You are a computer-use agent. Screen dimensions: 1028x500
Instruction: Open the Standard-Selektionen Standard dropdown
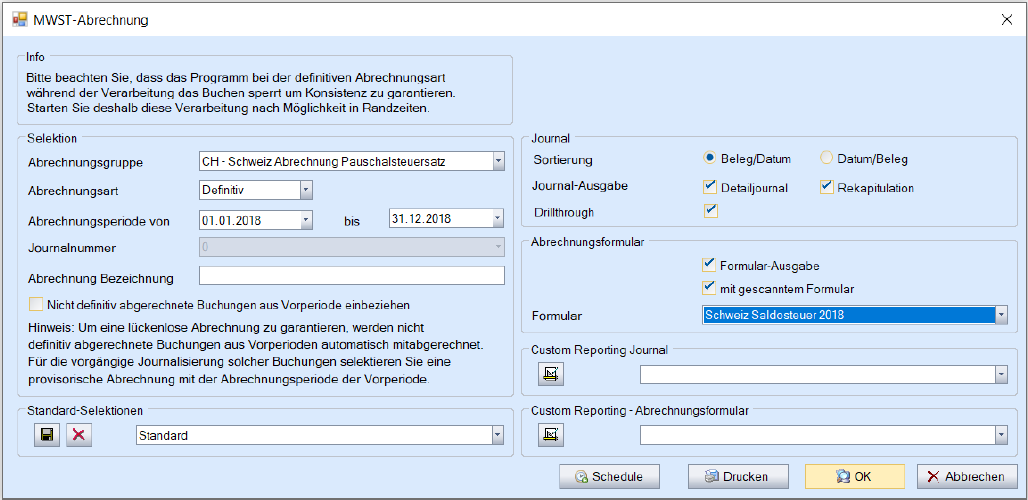point(498,435)
